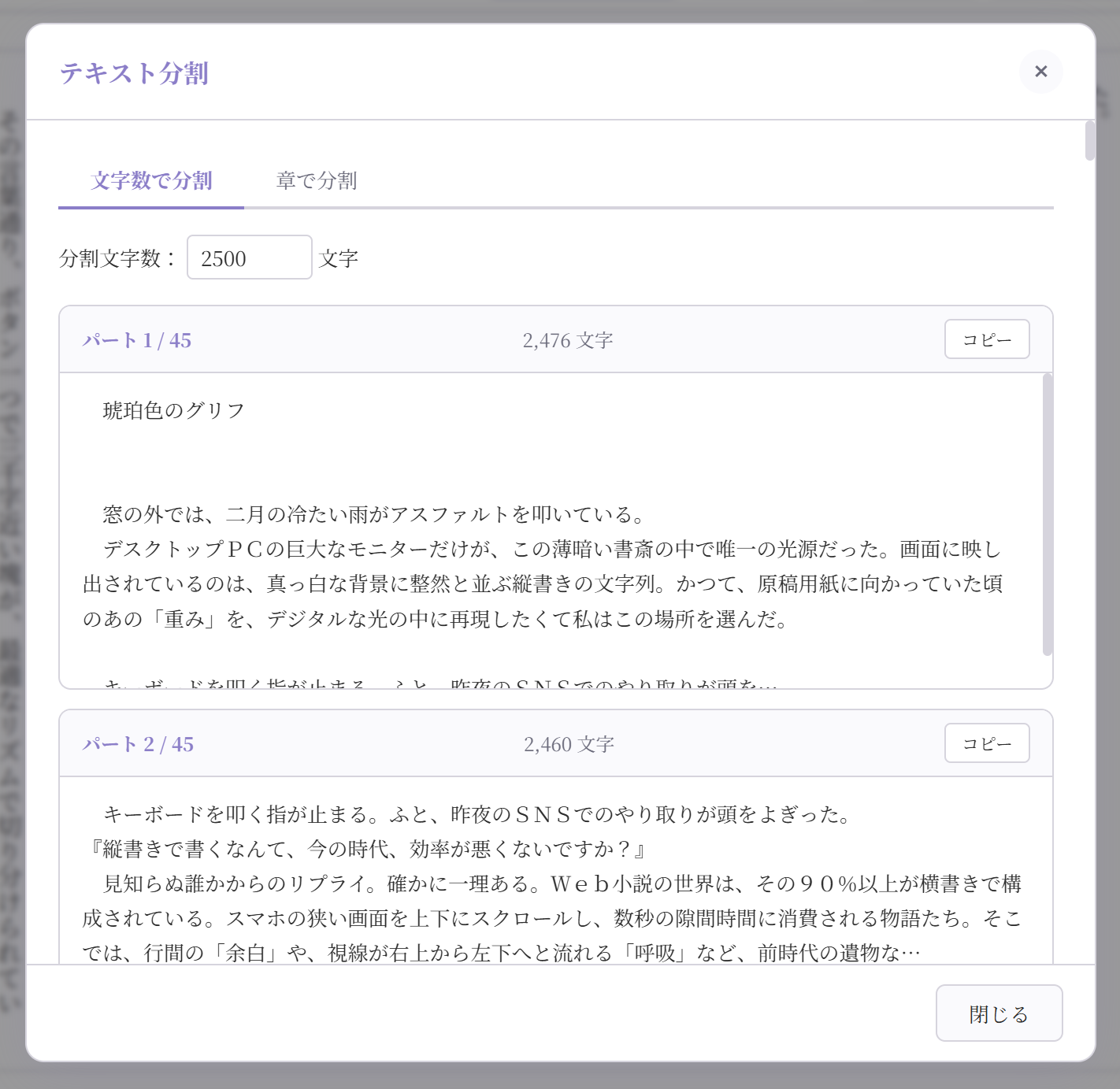Click inside the パート 2 text preview

(x=551, y=882)
